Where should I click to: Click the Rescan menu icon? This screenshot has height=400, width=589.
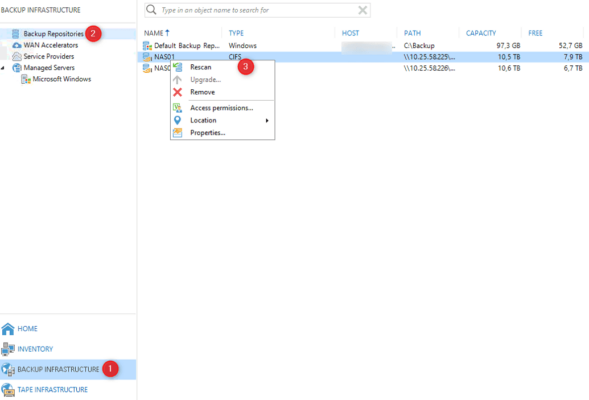[x=177, y=67]
